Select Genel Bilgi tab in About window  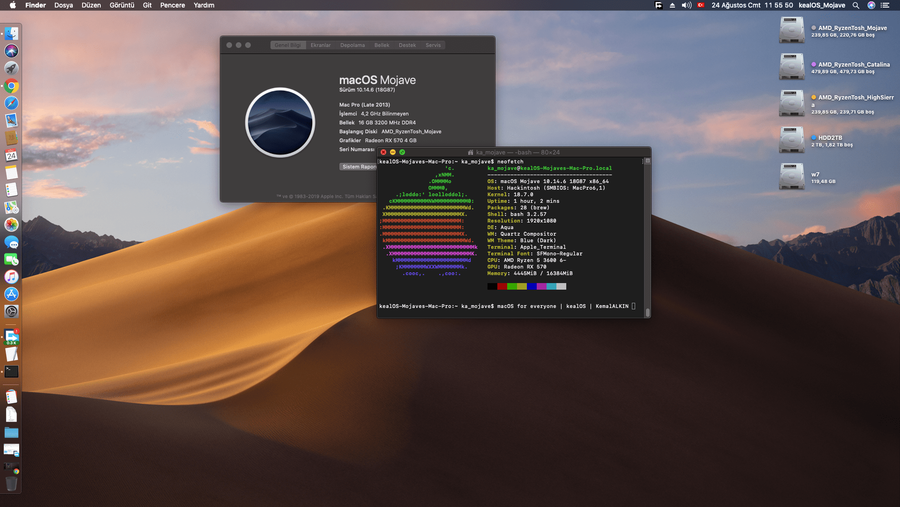coord(288,45)
